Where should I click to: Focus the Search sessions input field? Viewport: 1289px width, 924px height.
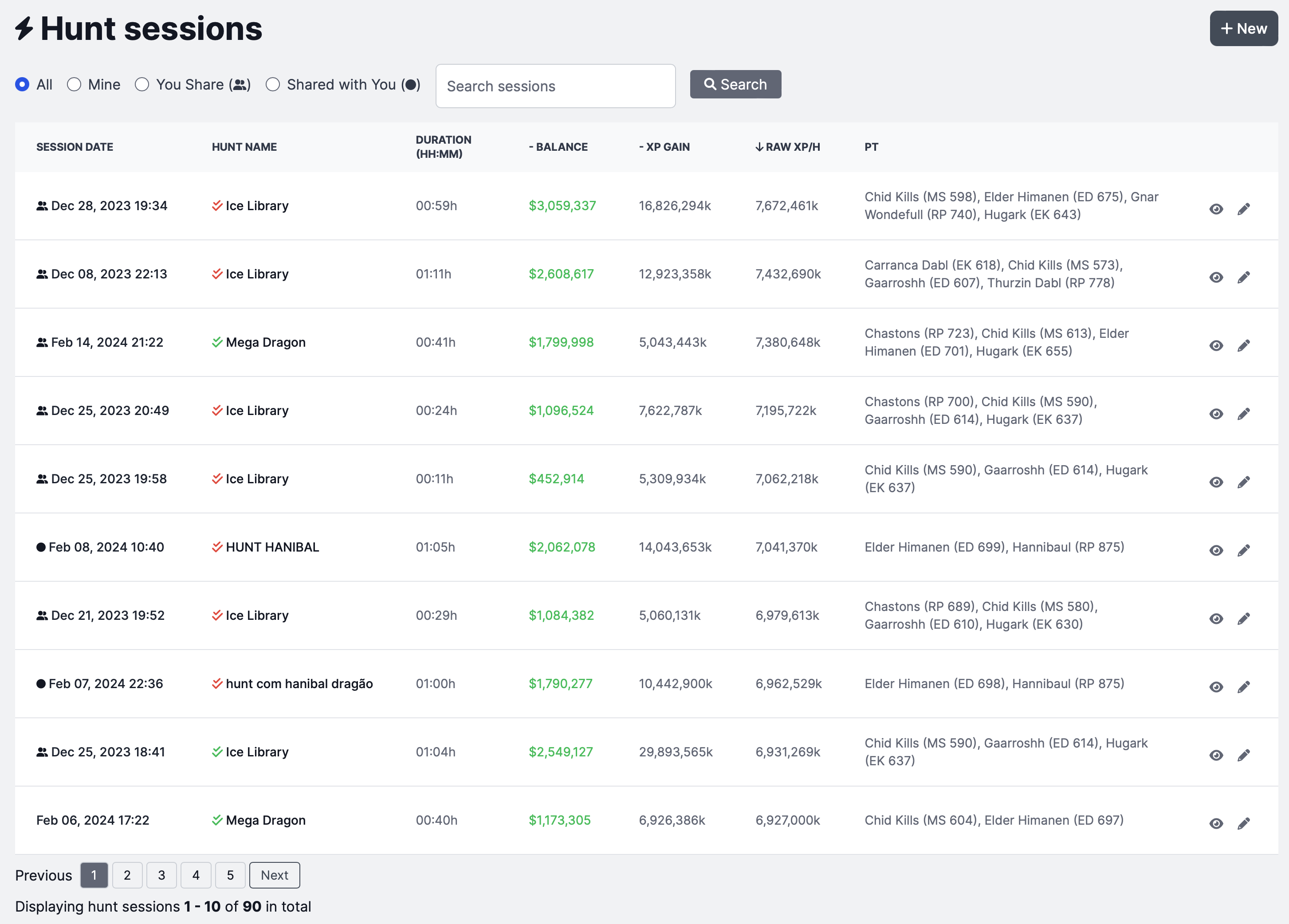click(x=555, y=86)
